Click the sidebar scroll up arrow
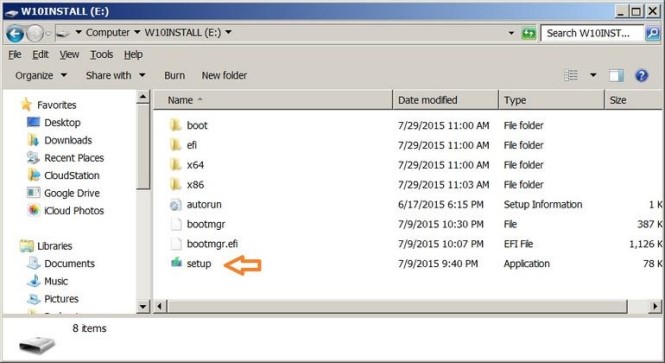Image resolution: width=665 pixels, height=363 pixels. (x=143, y=97)
